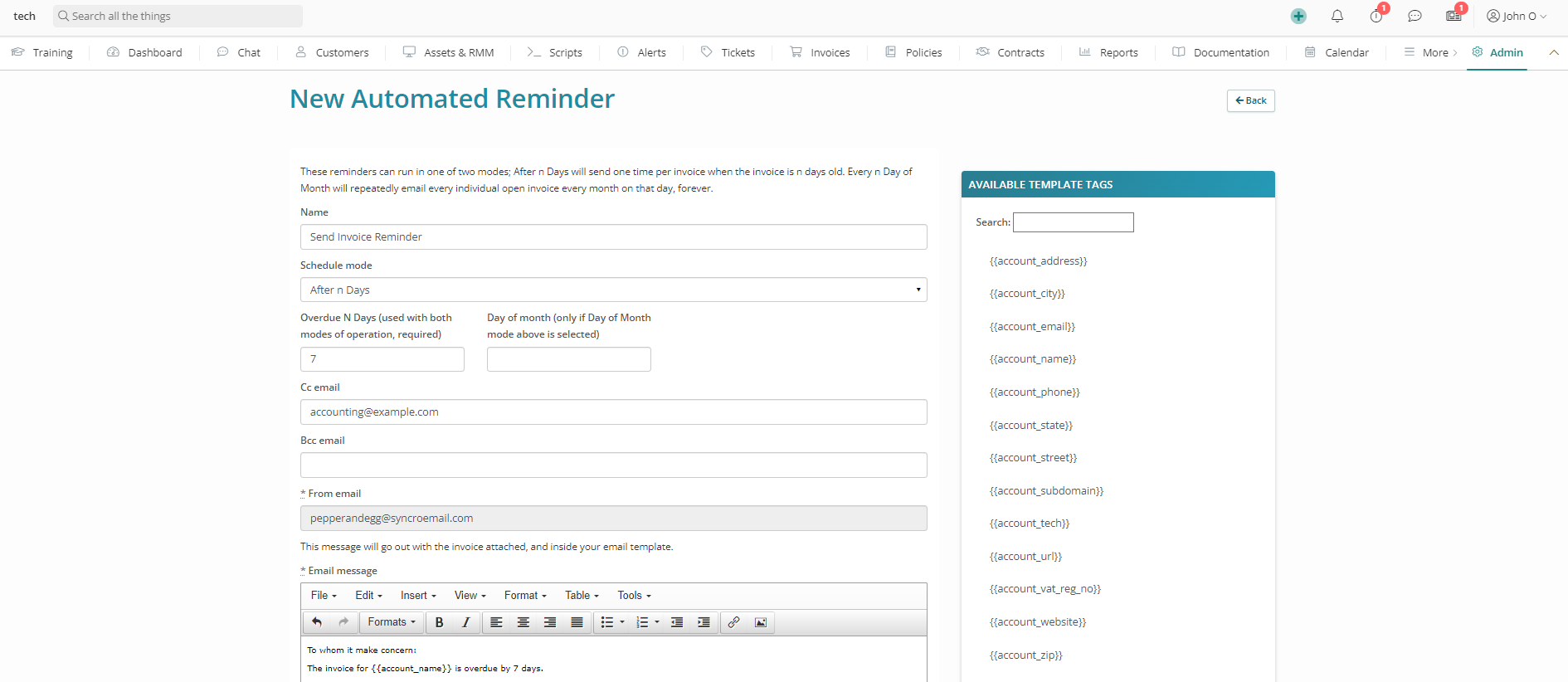Open the John O user menu

(x=1516, y=17)
